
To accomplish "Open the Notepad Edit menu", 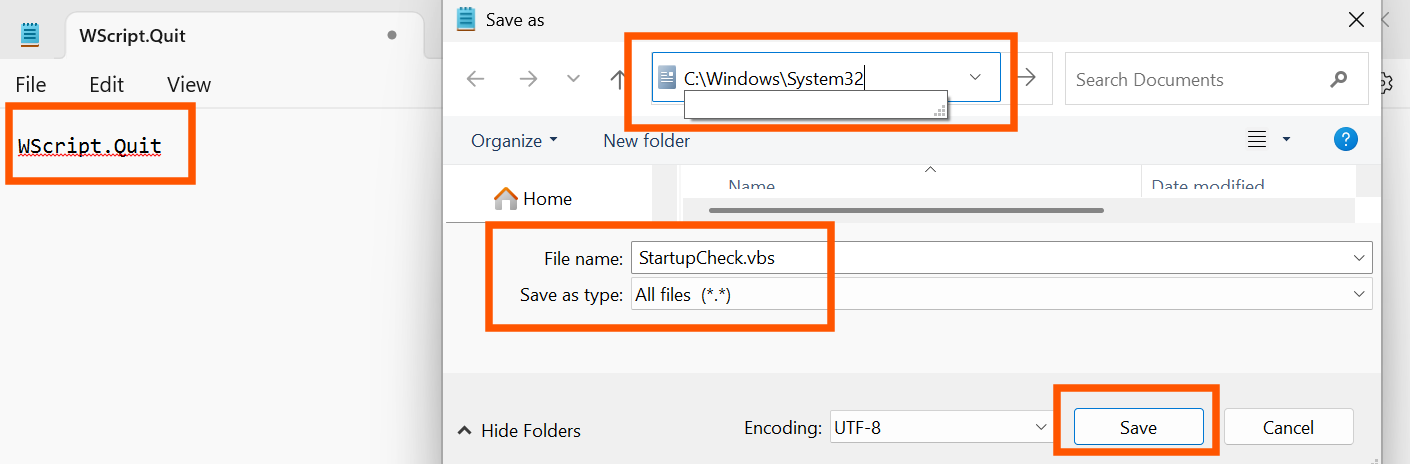I will (x=106, y=85).
